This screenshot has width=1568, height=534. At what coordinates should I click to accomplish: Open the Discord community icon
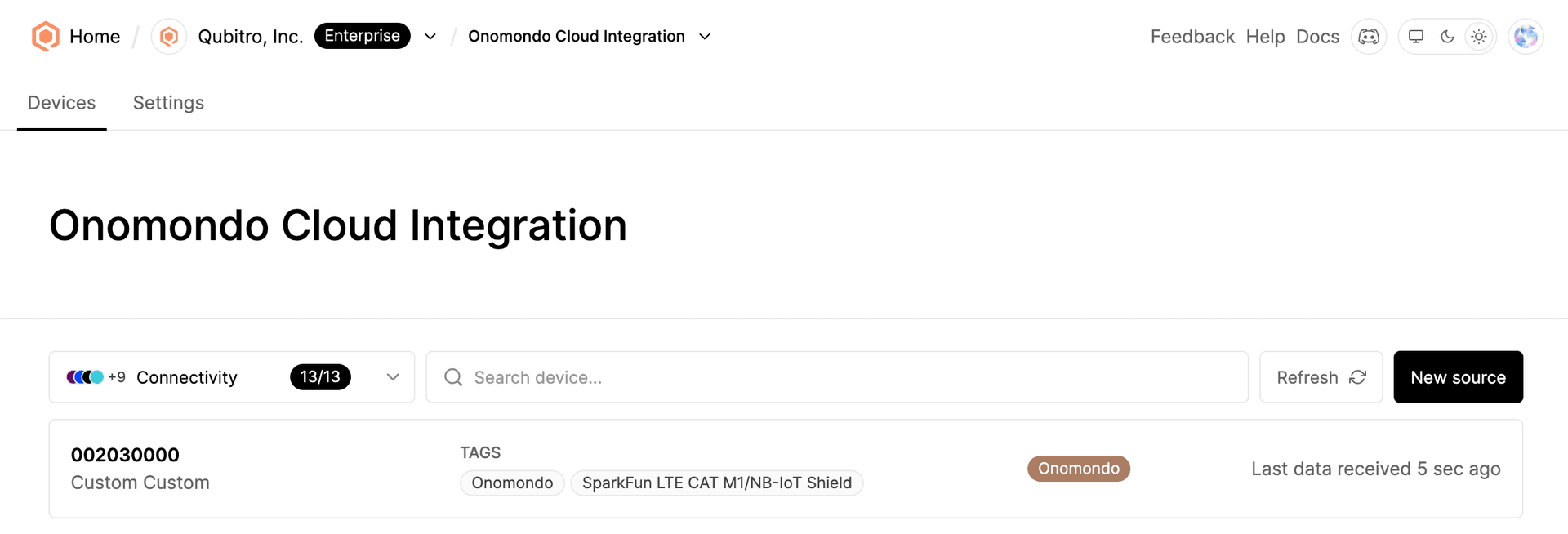(1369, 37)
